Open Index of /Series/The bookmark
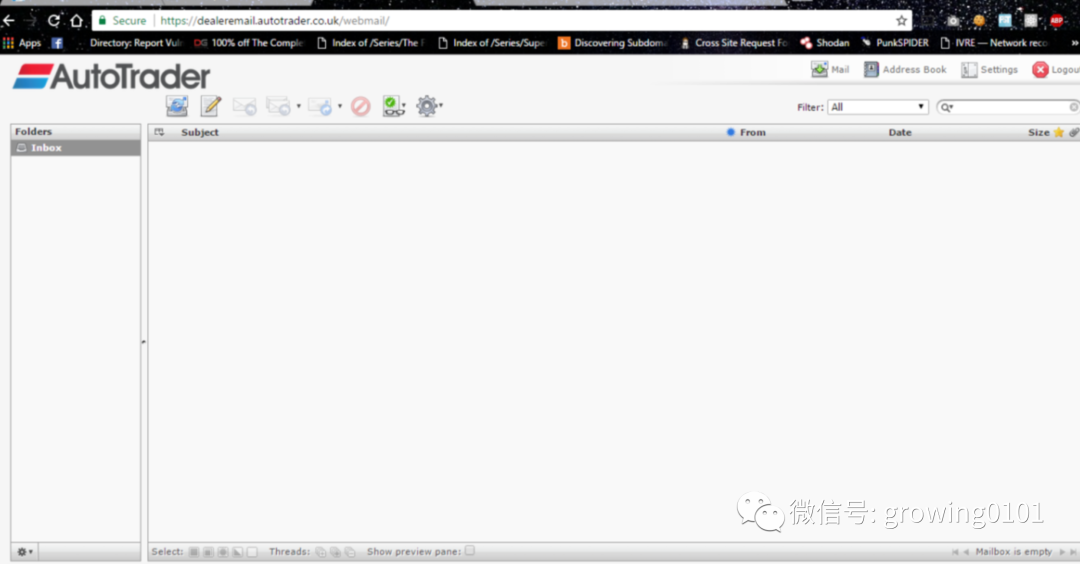This screenshot has height=564, width=1080. 371,43
